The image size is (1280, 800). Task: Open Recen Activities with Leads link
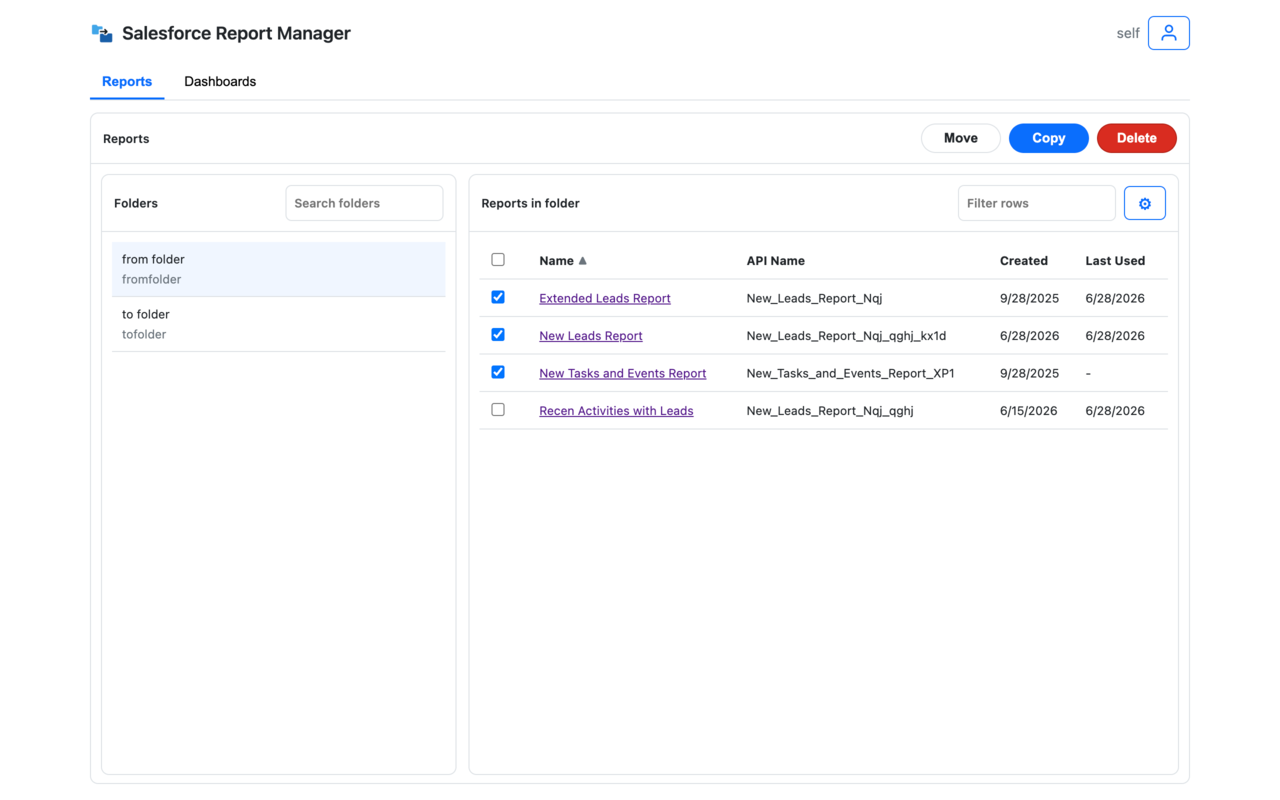pos(616,411)
